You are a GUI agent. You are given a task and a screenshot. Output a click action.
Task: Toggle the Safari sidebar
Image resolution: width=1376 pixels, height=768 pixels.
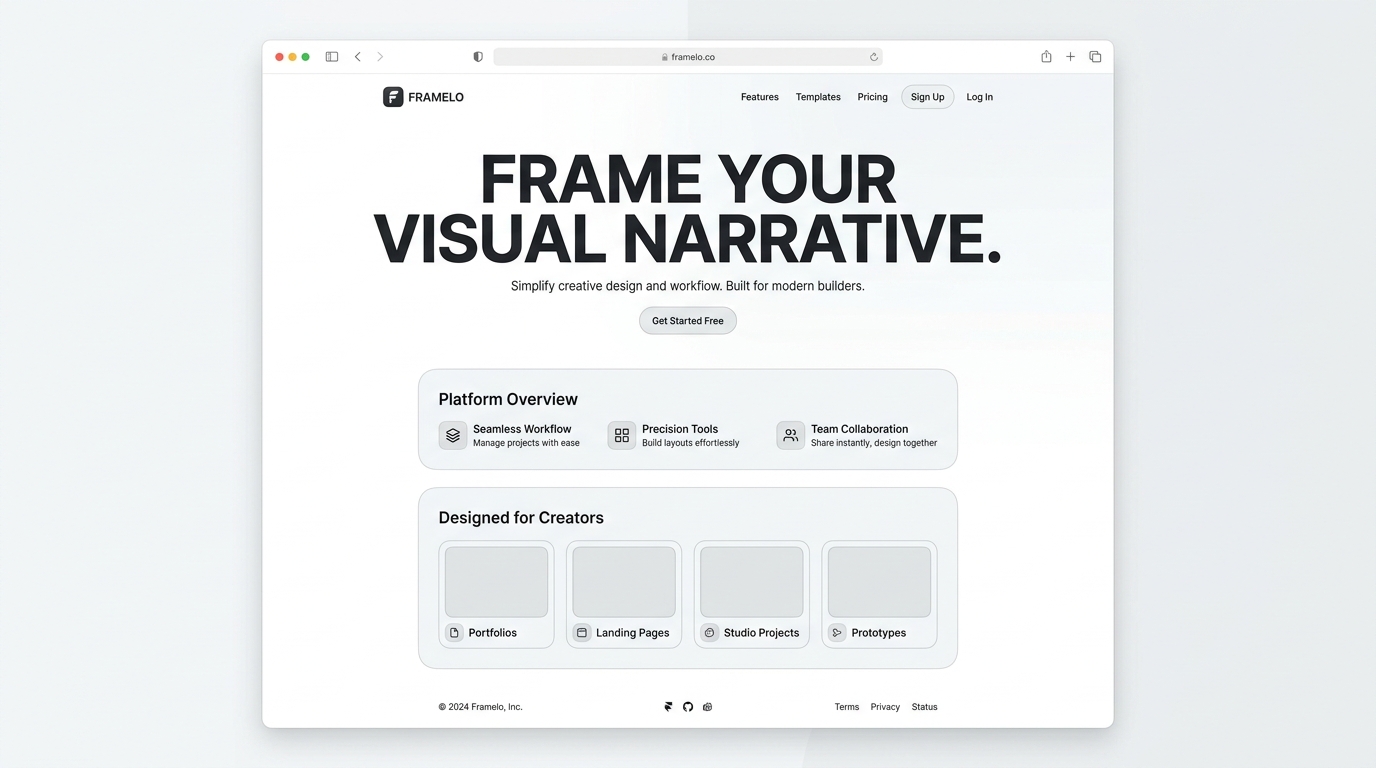(x=332, y=57)
